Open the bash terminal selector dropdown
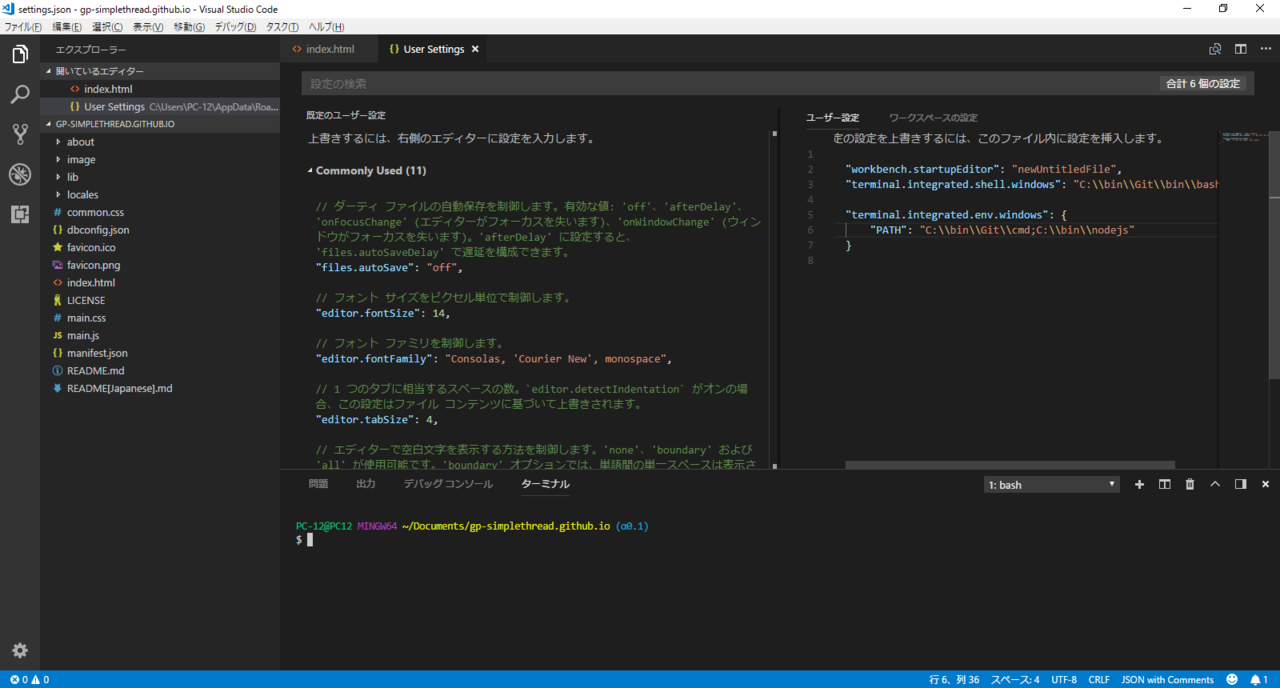This screenshot has height=688, width=1280. 1051,485
